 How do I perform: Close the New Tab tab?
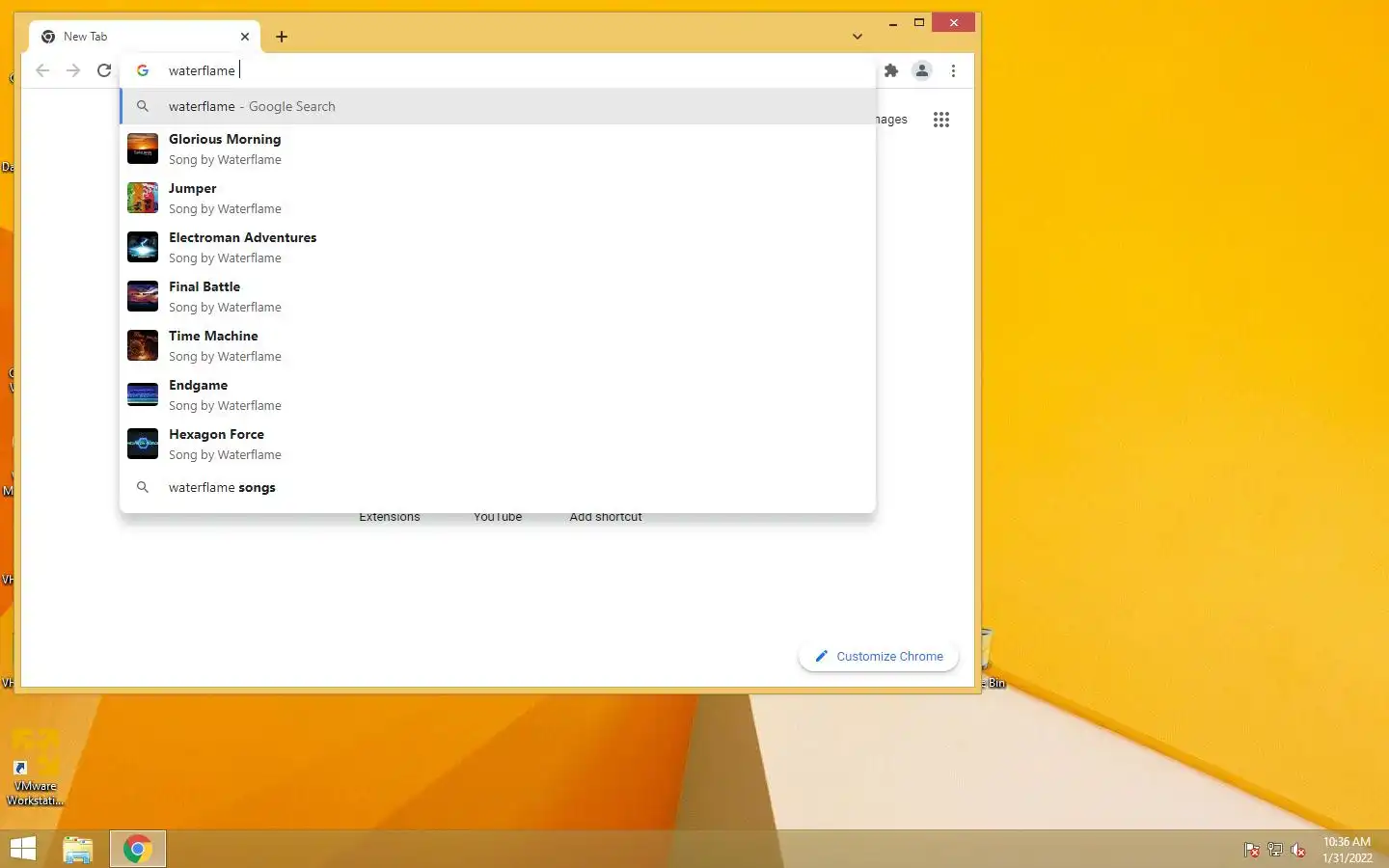click(x=245, y=37)
